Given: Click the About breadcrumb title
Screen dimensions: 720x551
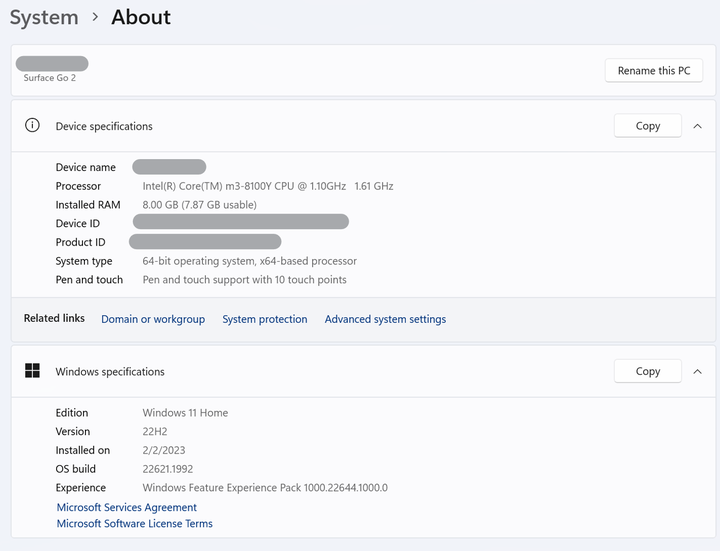Looking at the screenshot, I should click(141, 17).
